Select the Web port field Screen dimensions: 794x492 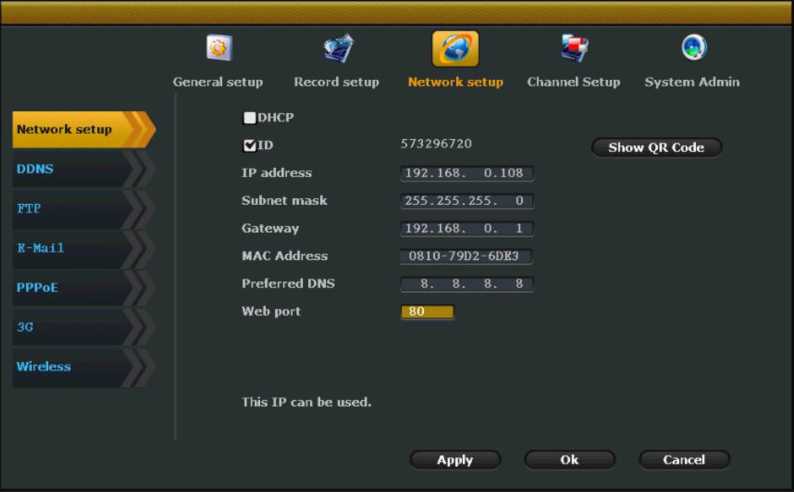[x=428, y=312]
